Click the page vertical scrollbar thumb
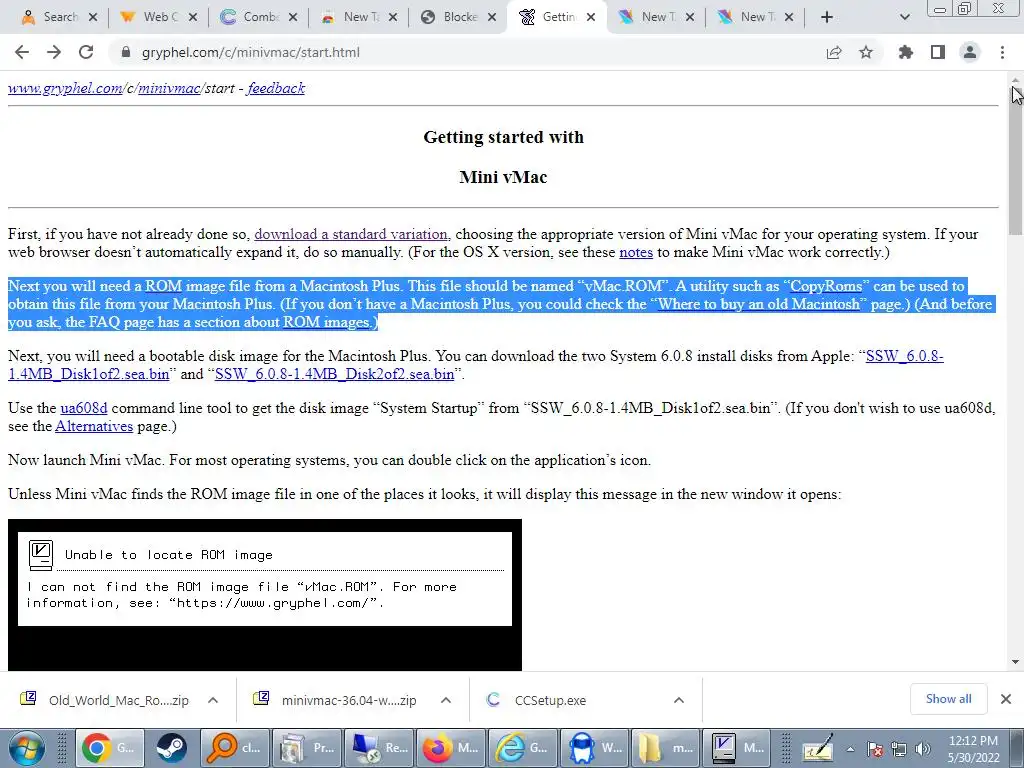 point(1016,160)
